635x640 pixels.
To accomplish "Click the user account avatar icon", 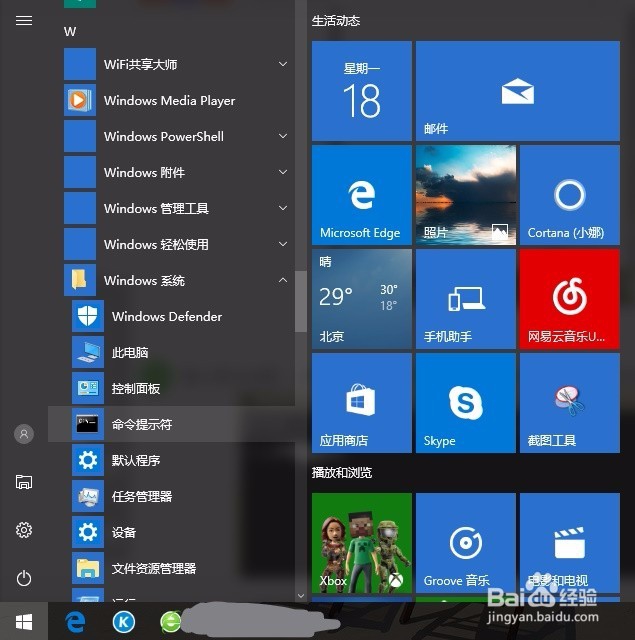I will 24,434.
